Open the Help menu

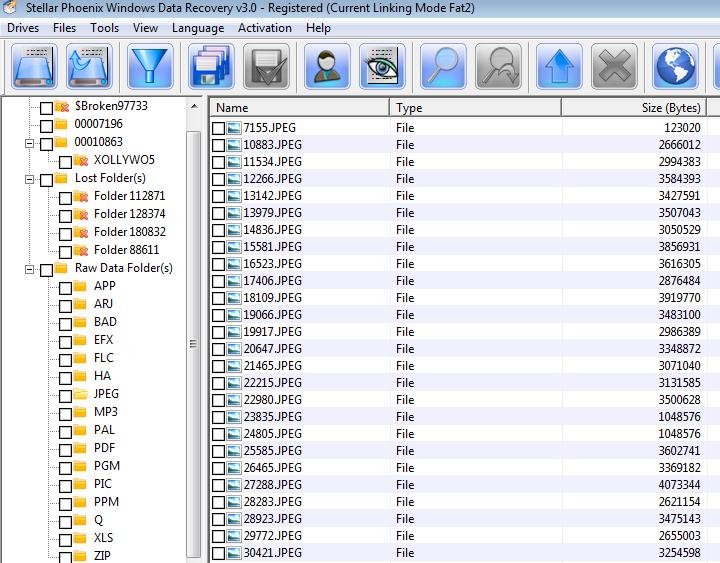pos(318,28)
